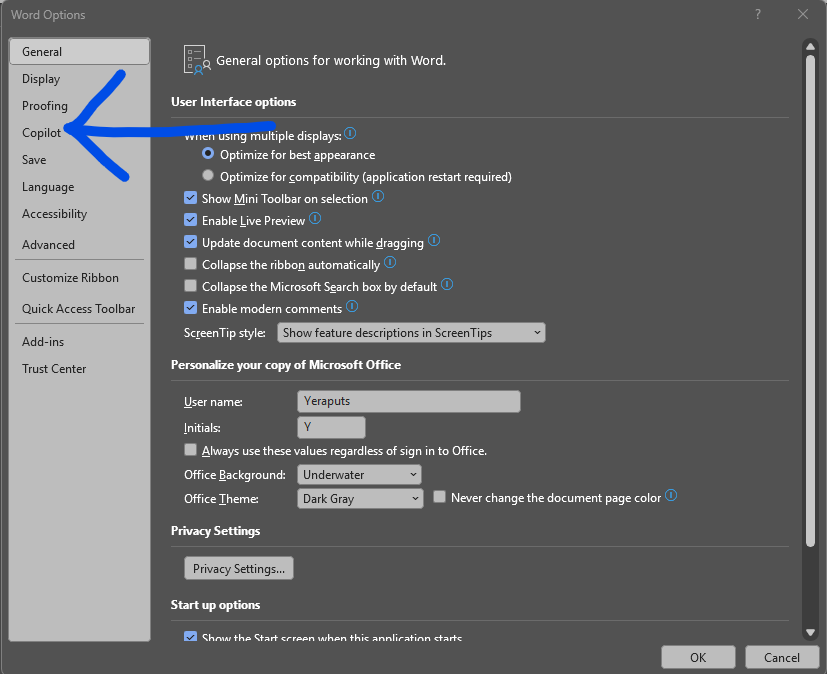Click the Privacy Settings button

[239, 568]
